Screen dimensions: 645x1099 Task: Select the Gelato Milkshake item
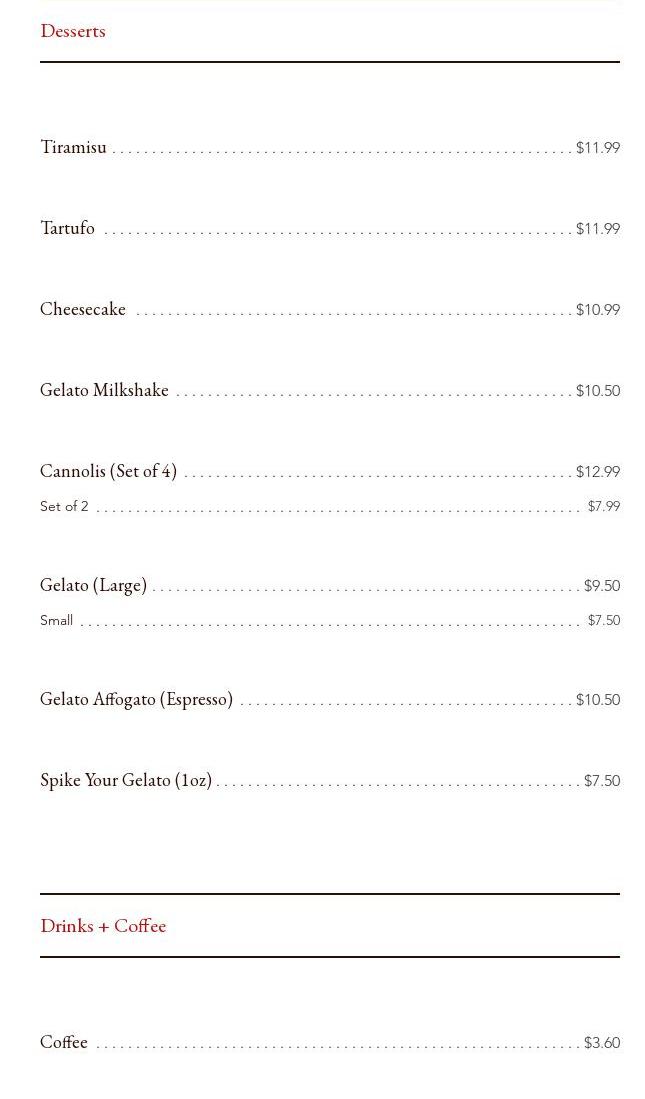(104, 390)
